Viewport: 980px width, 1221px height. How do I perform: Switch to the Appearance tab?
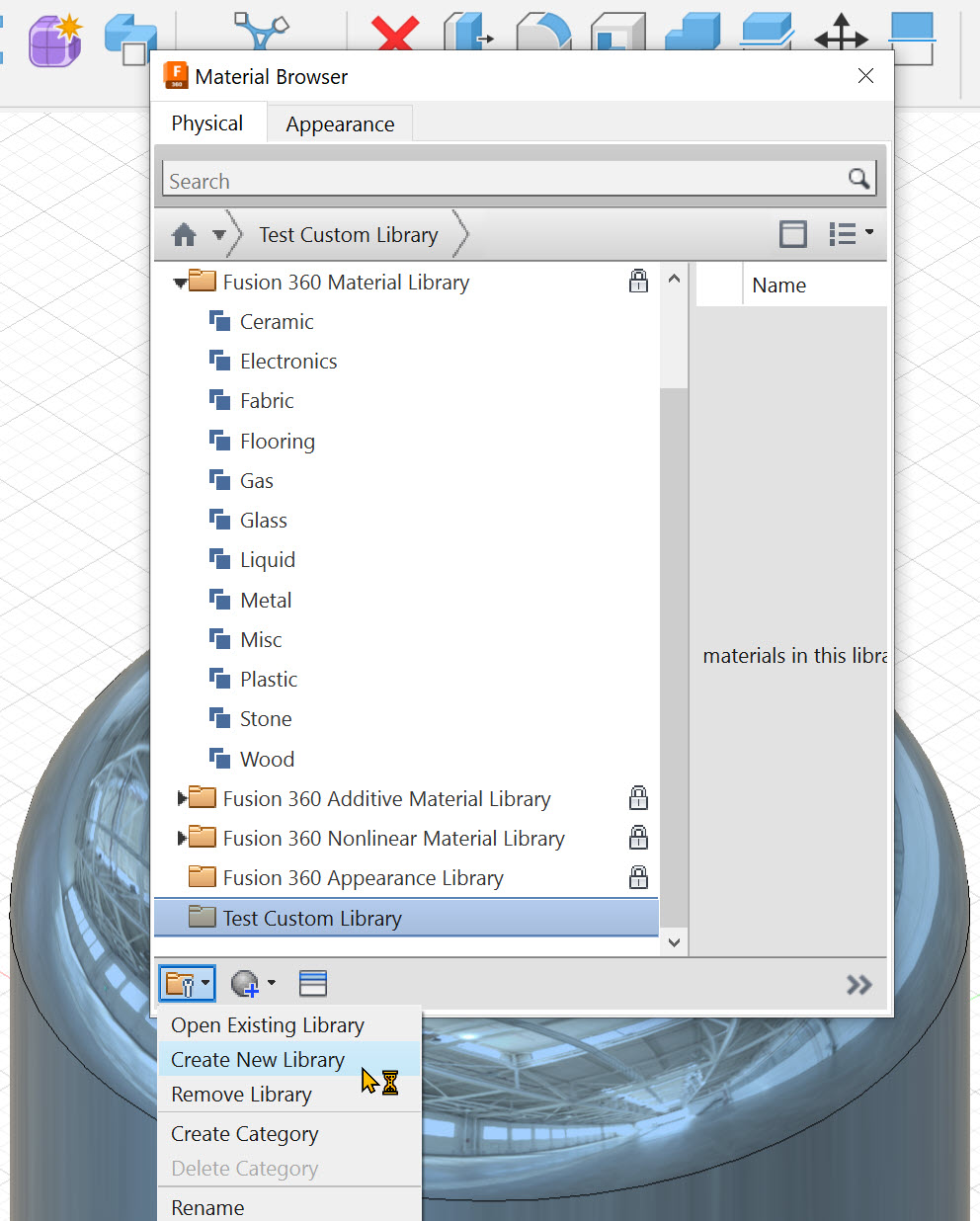[x=339, y=123]
